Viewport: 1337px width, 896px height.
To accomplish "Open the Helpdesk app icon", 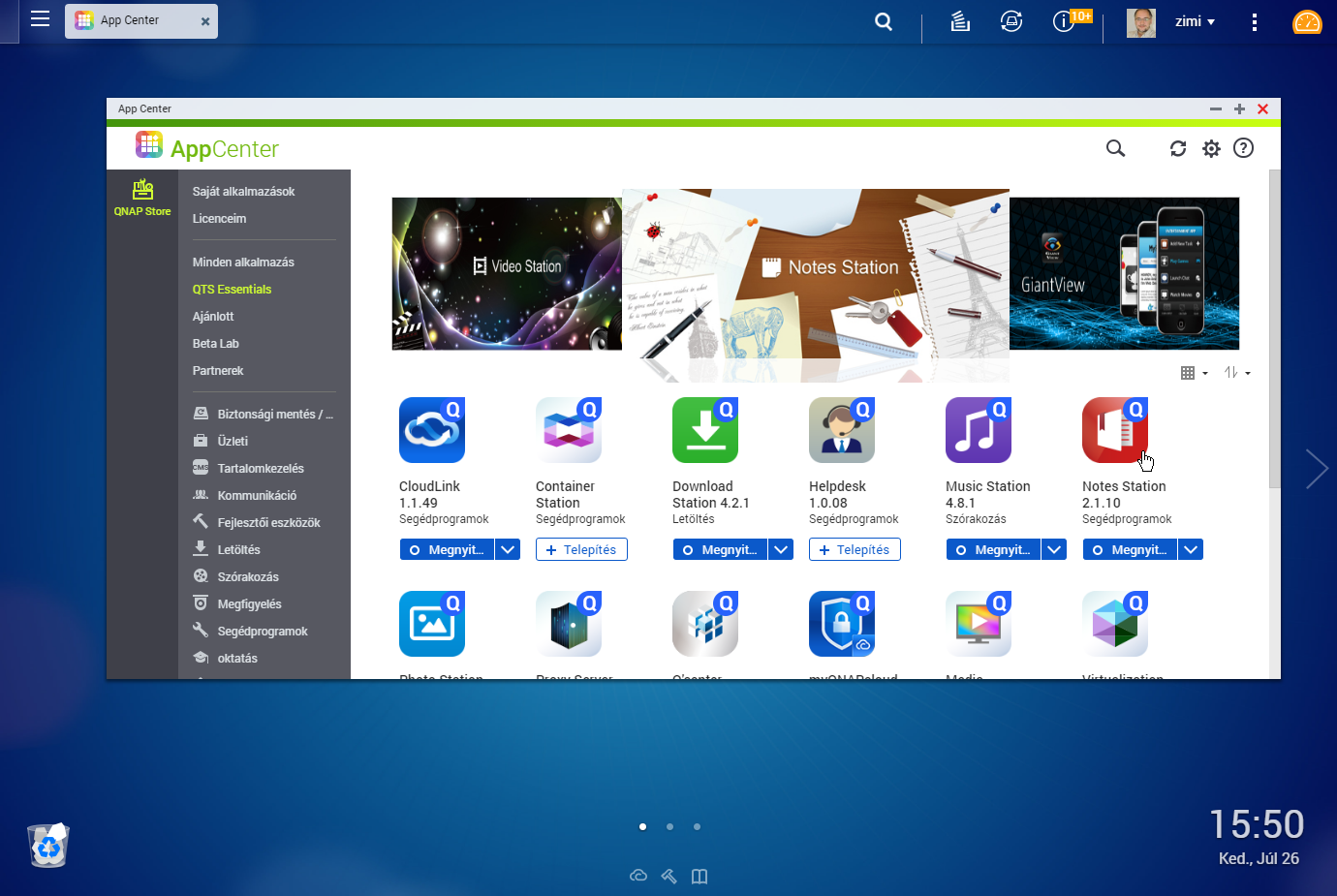I will [x=842, y=430].
